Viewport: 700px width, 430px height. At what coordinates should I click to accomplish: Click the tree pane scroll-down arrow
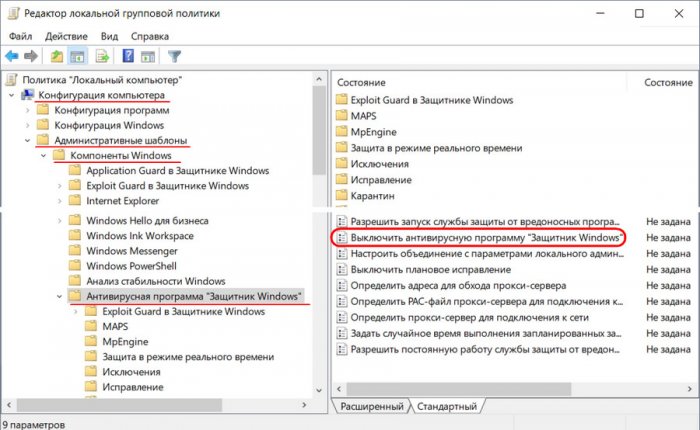point(319,390)
